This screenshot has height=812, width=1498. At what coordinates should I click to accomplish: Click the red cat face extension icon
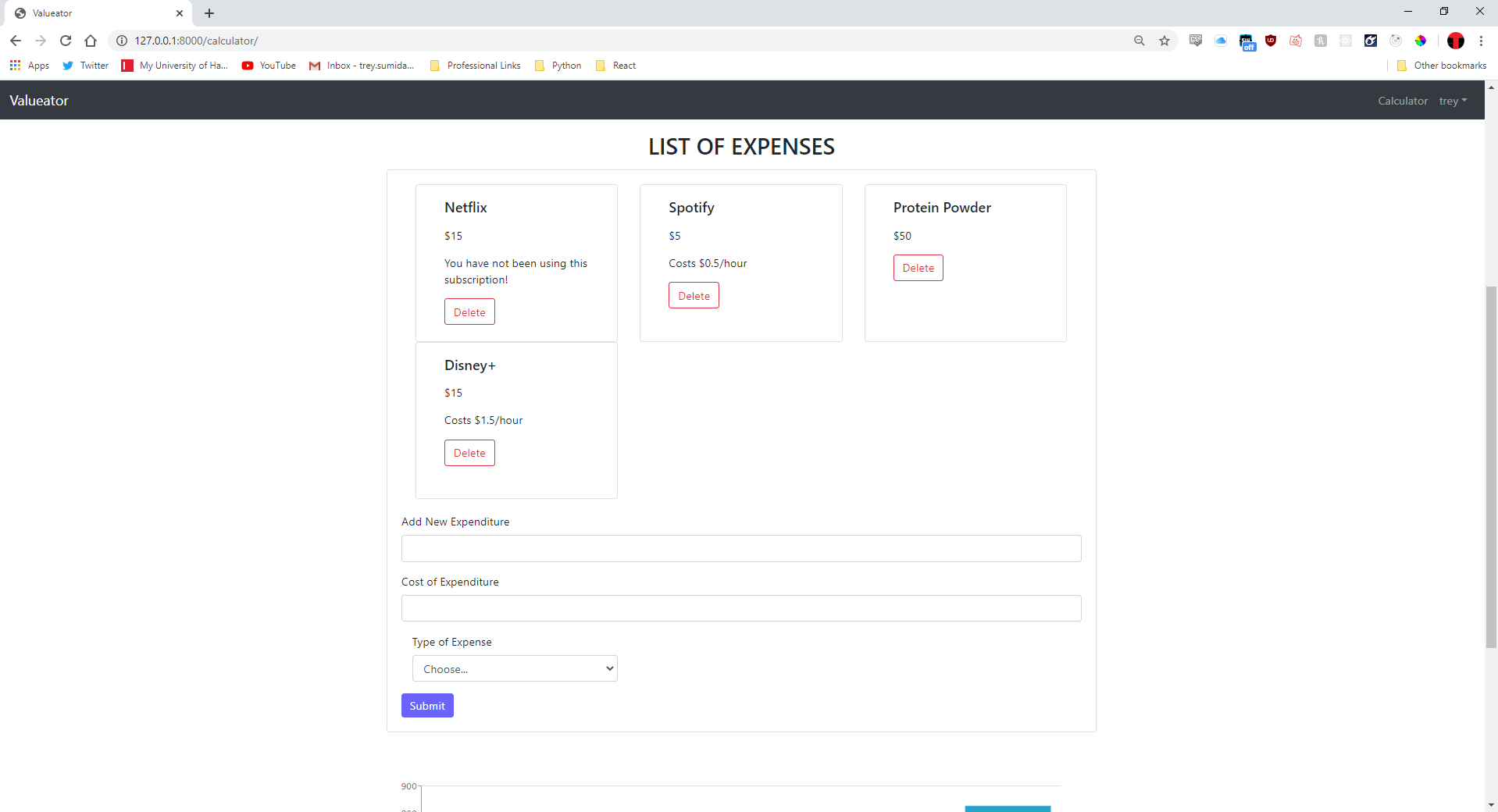tap(1296, 41)
